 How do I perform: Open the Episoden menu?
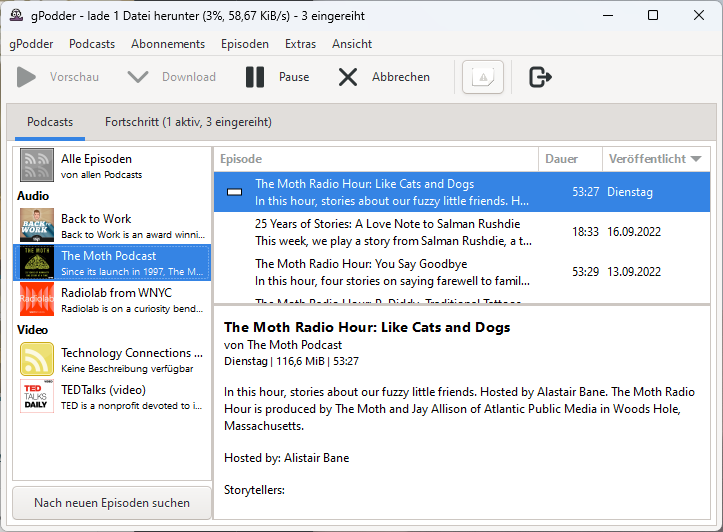pos(245,44)
